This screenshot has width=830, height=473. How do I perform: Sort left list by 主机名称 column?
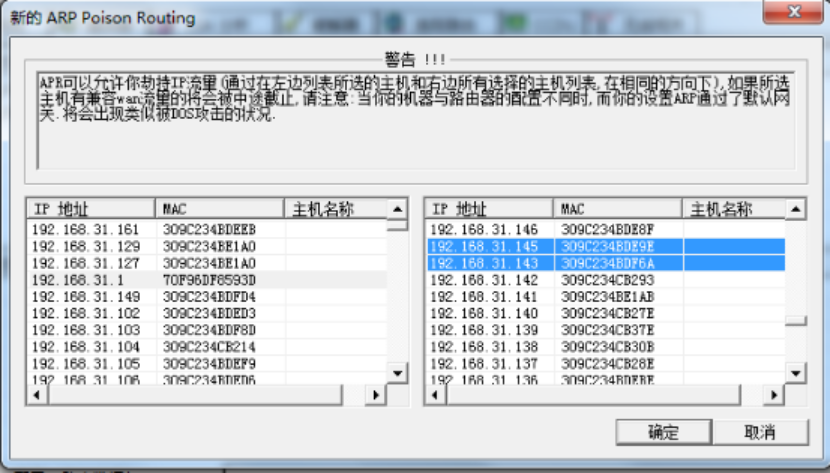[x=336, y=209]
